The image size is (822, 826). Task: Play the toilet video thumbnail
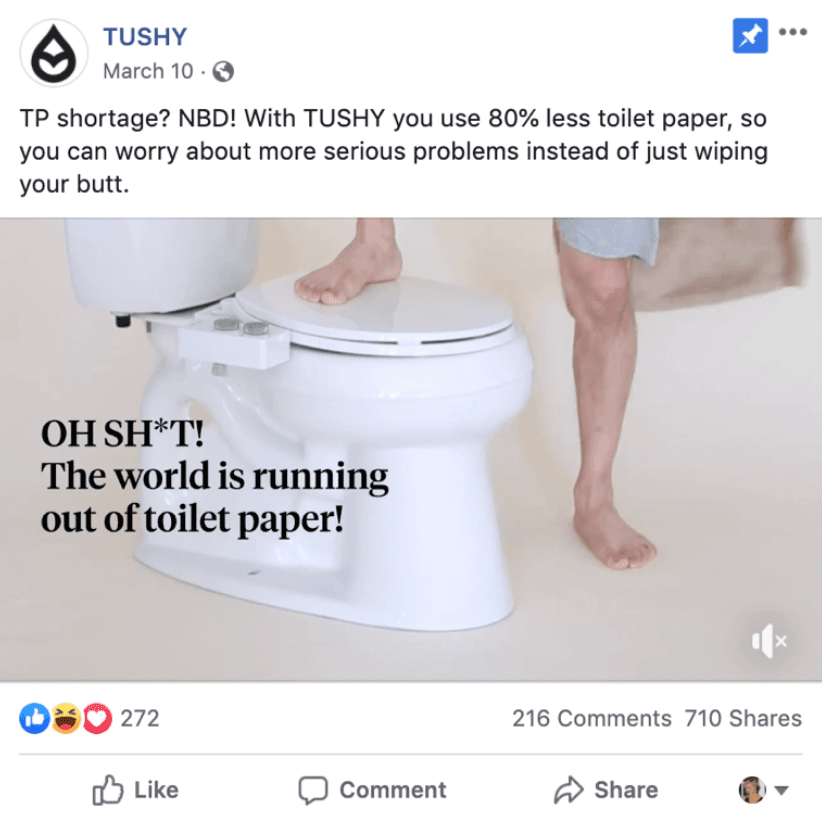coord(411,449)
